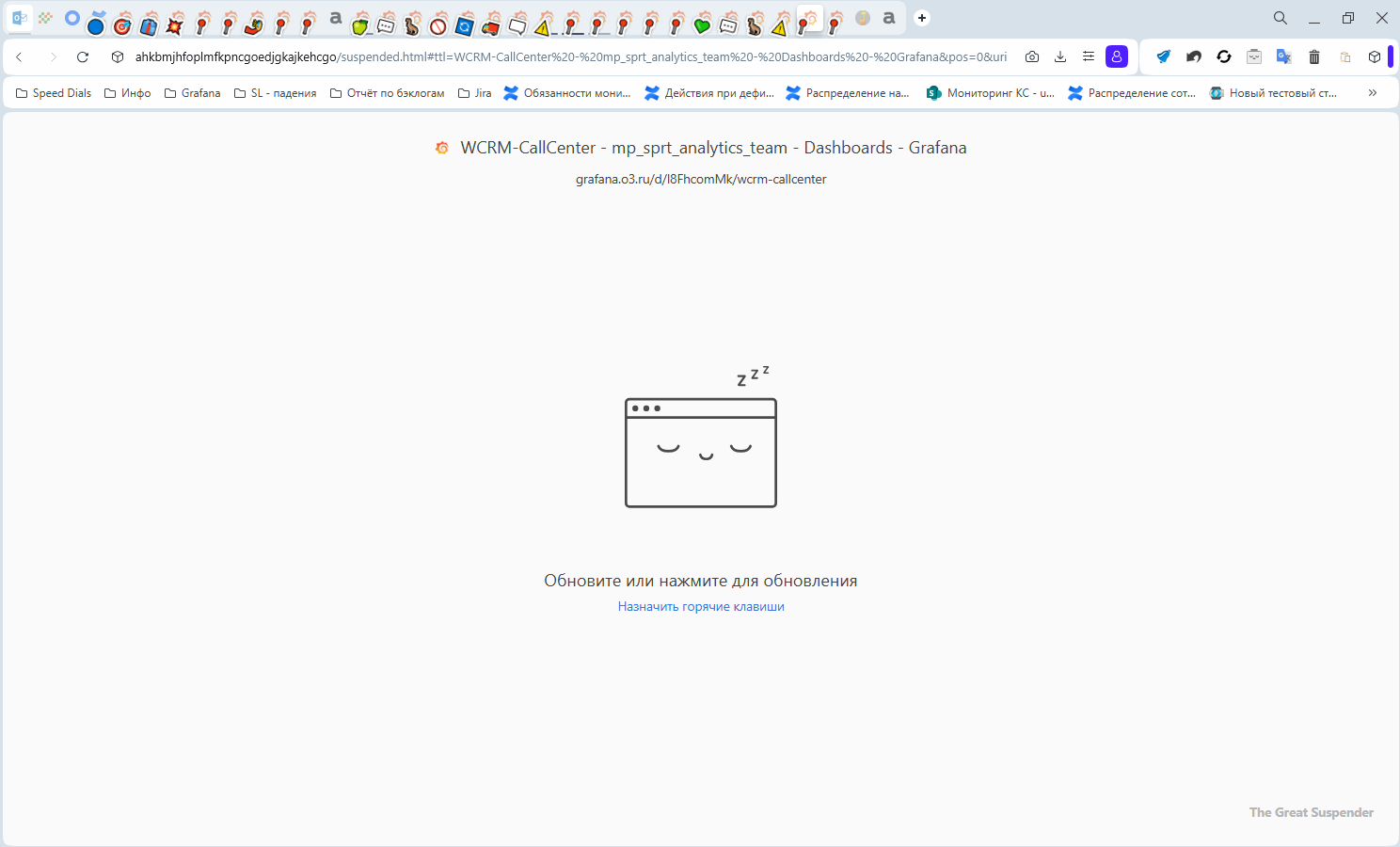Take a snapshot with the camera icon

pyautogui.click(x=1032, y=56)
